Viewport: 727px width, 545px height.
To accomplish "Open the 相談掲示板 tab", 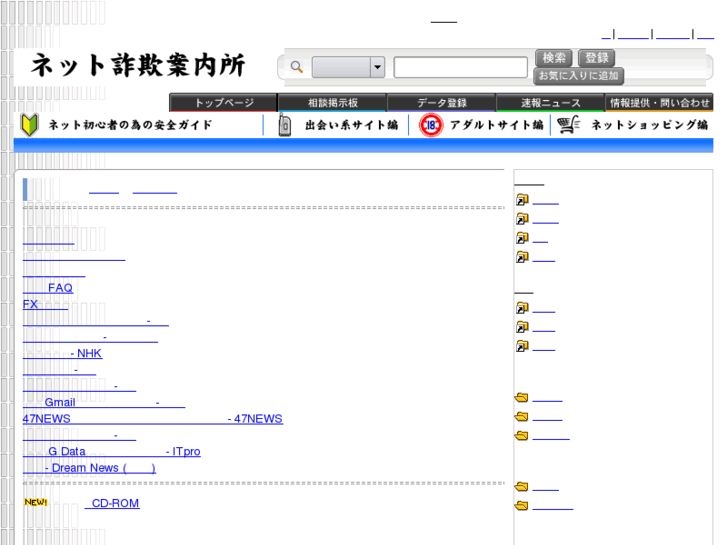I will (332, 103).
